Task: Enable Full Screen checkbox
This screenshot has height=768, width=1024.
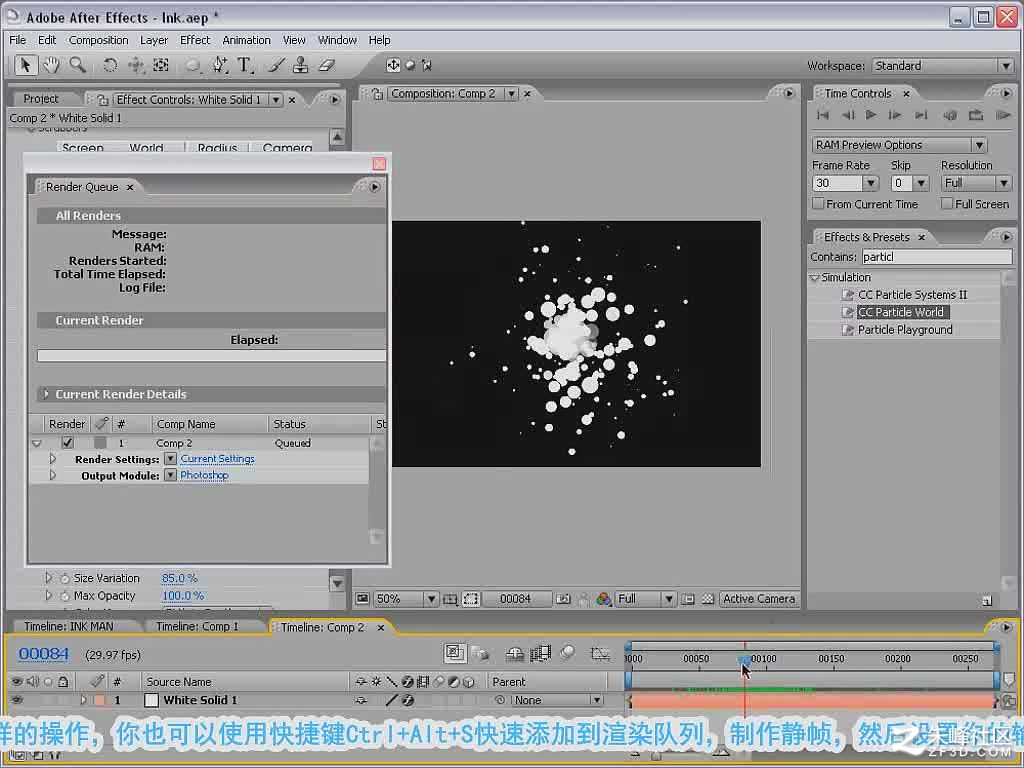Action: point(946,204)
